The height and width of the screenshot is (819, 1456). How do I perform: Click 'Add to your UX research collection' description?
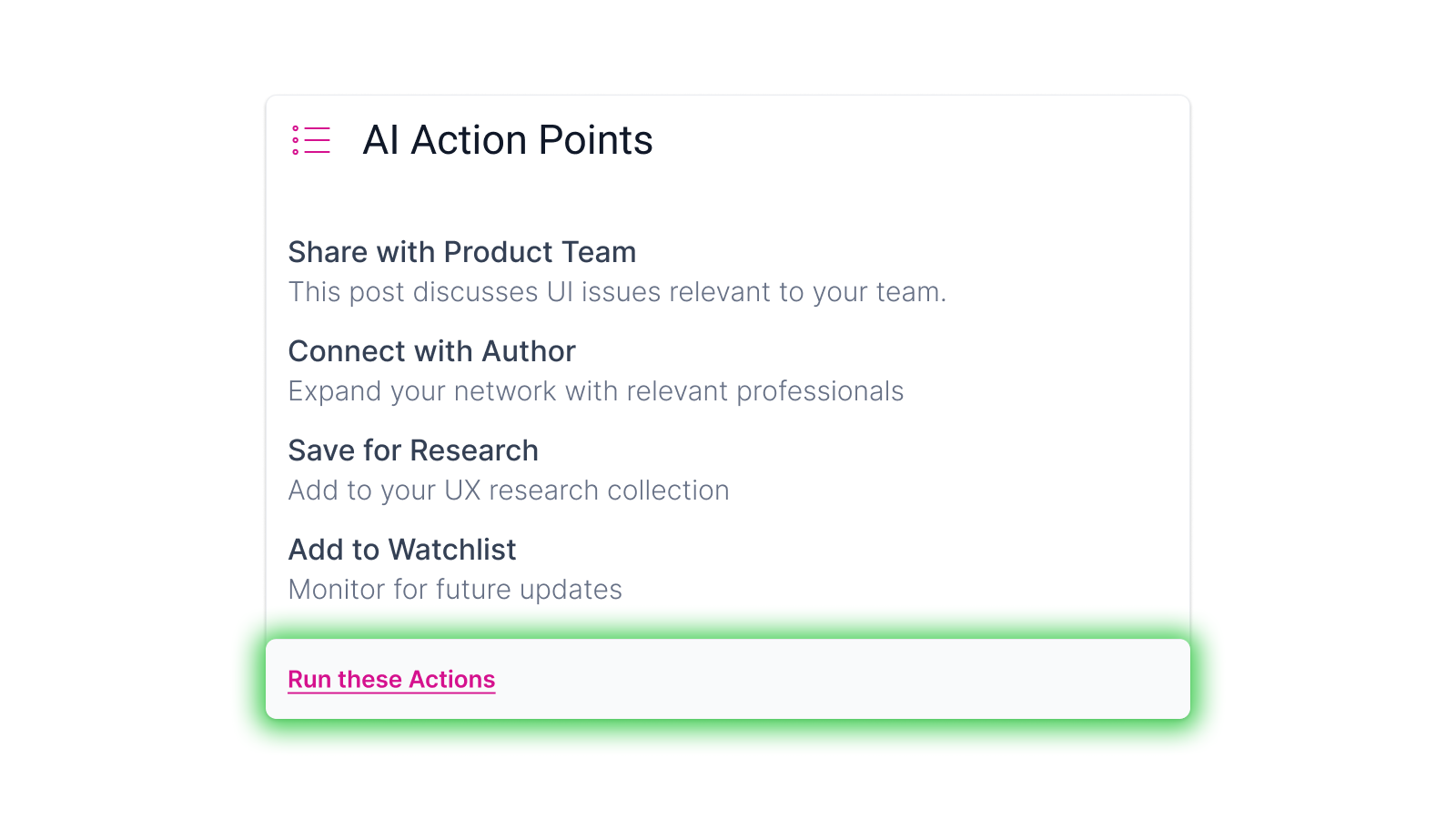click(509, 490)
